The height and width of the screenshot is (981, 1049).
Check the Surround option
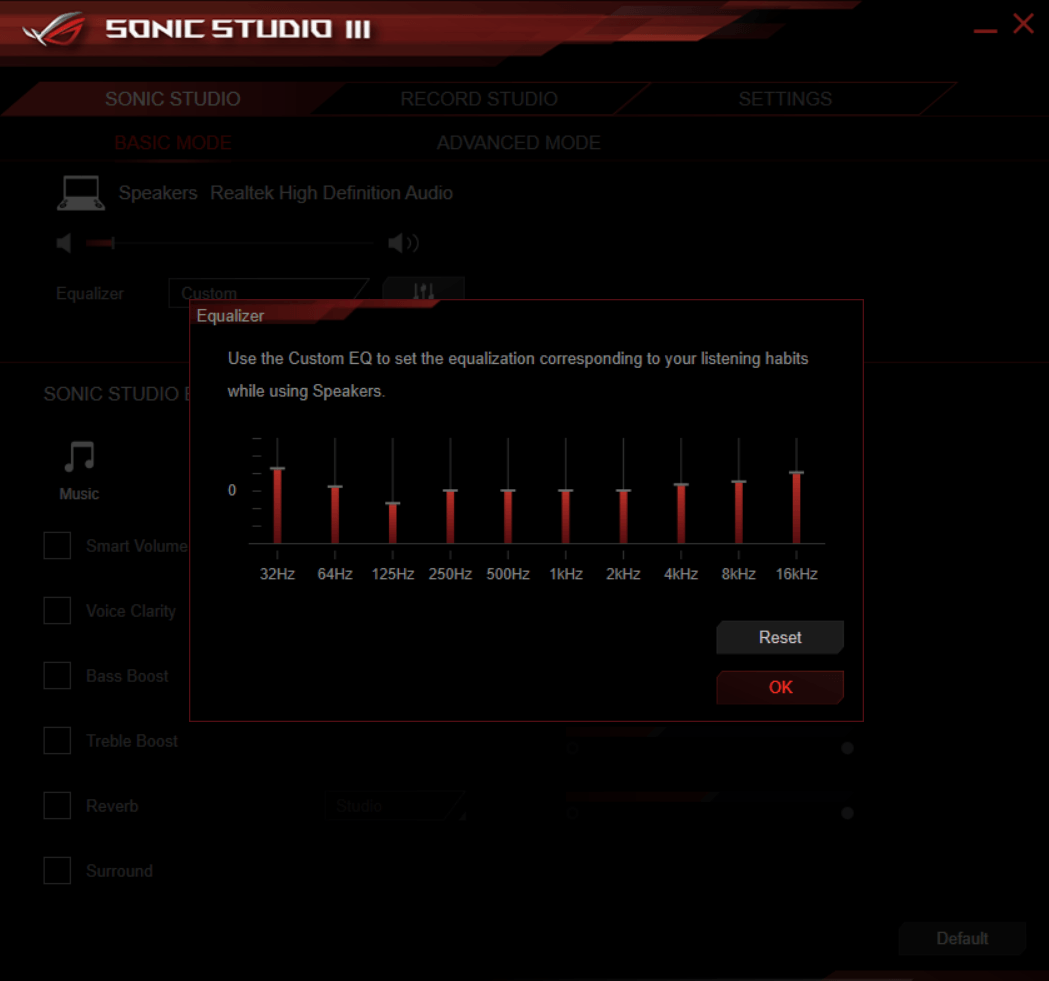point(57,871)
